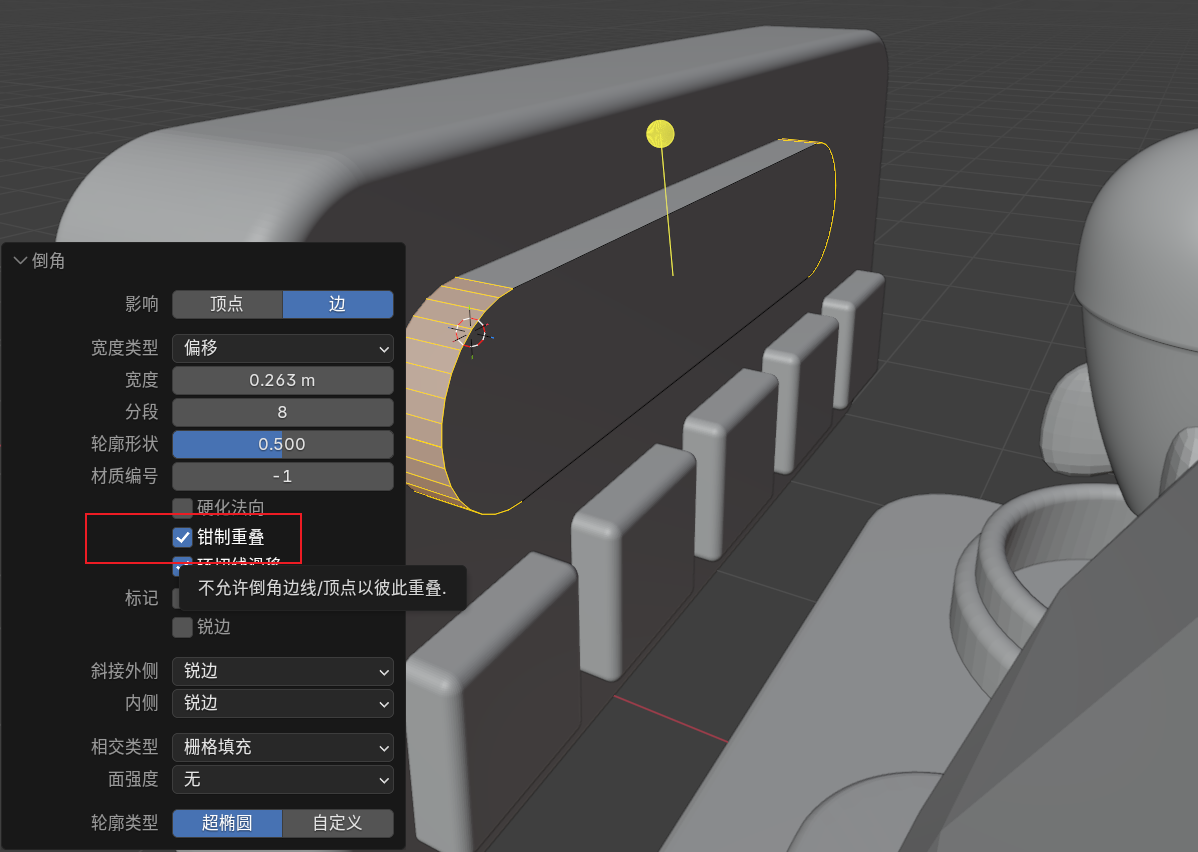Enable the 锐边 mark checkbox

(182, 627)
